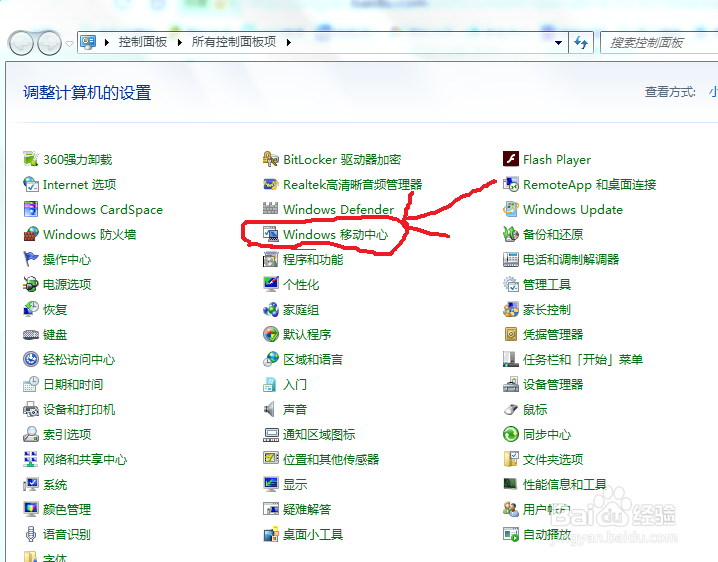
Task: Open the 自动播放 link
Action: coord(547,534)
